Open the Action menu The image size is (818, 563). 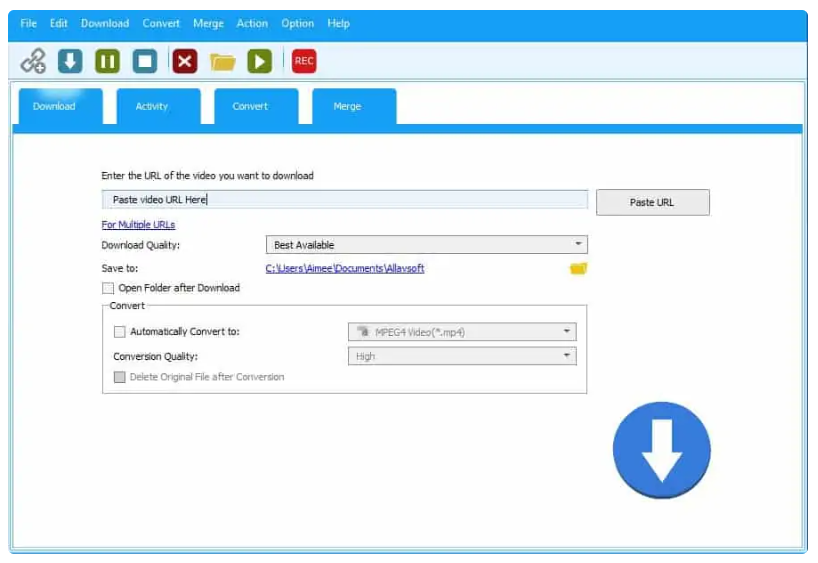click(x=252, y=23)
